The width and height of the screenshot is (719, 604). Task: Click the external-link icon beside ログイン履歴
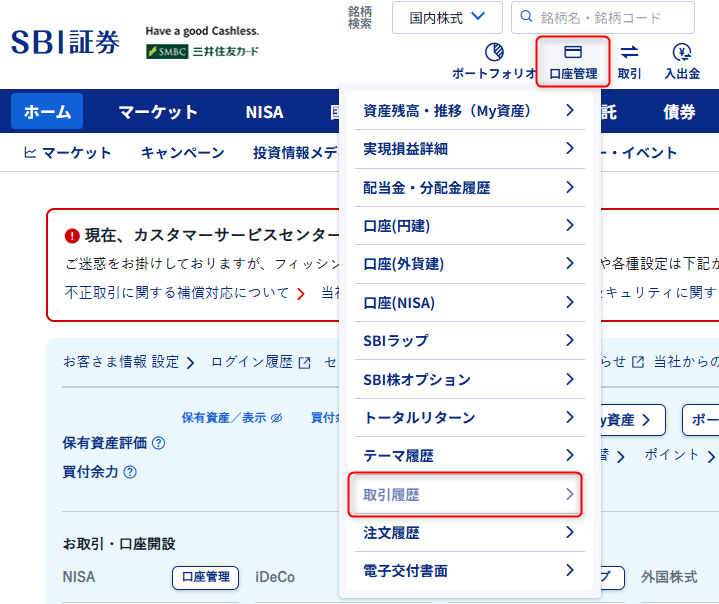304,363
